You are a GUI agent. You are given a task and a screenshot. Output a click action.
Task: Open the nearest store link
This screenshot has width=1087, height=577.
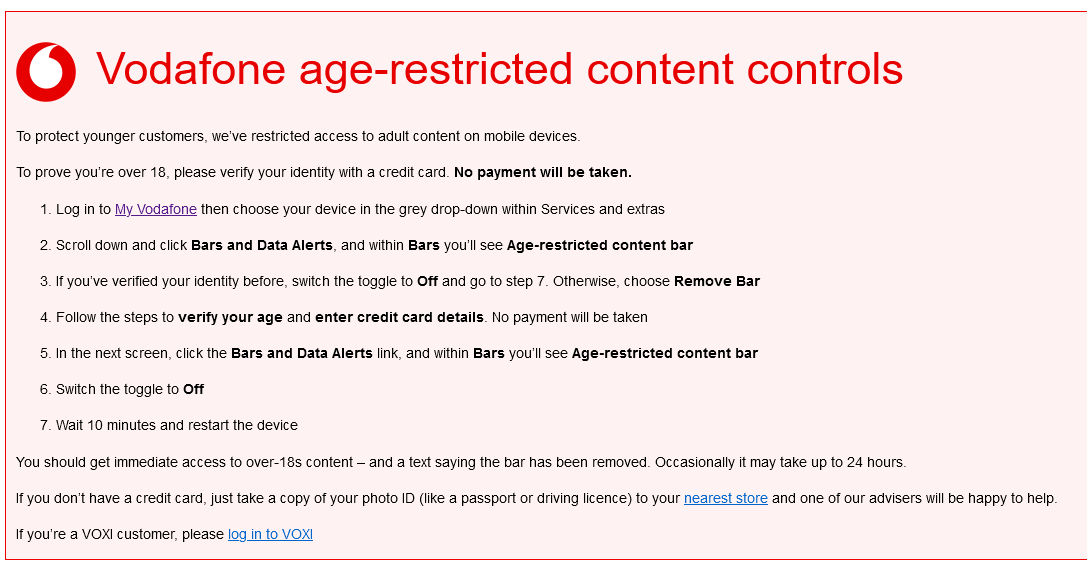pos(726,498)
